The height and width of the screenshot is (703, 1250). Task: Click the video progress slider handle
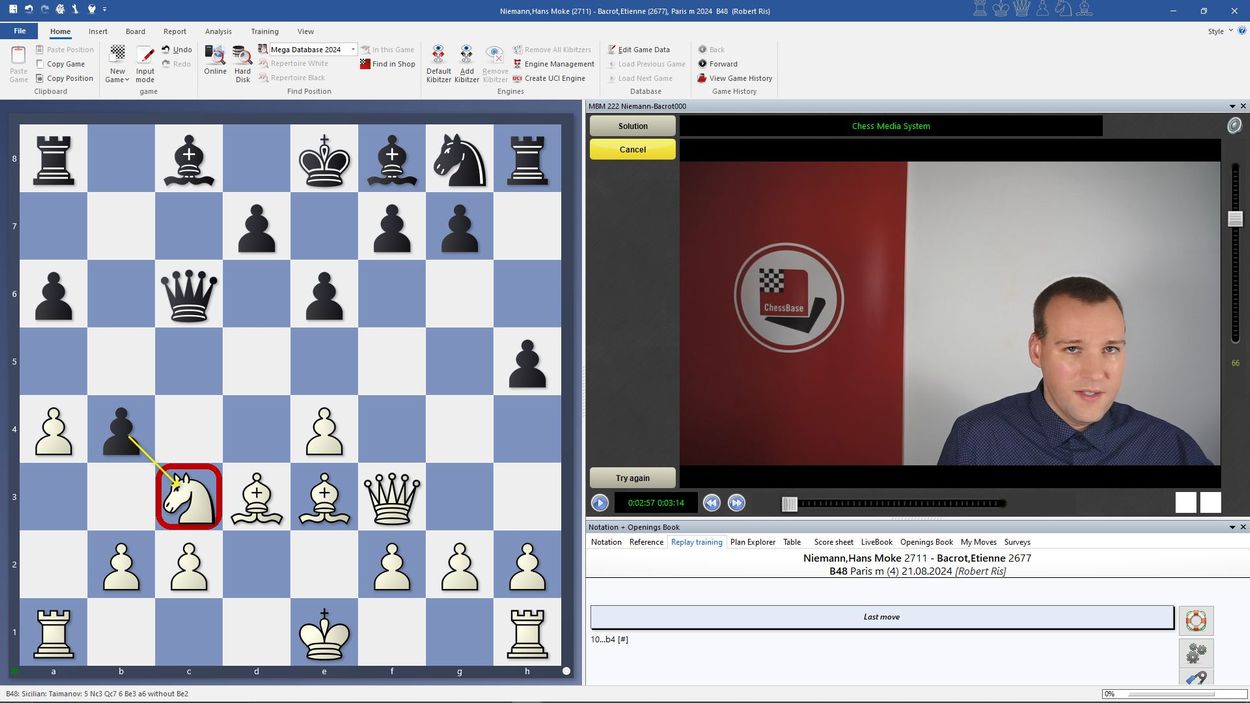[789, 504]
